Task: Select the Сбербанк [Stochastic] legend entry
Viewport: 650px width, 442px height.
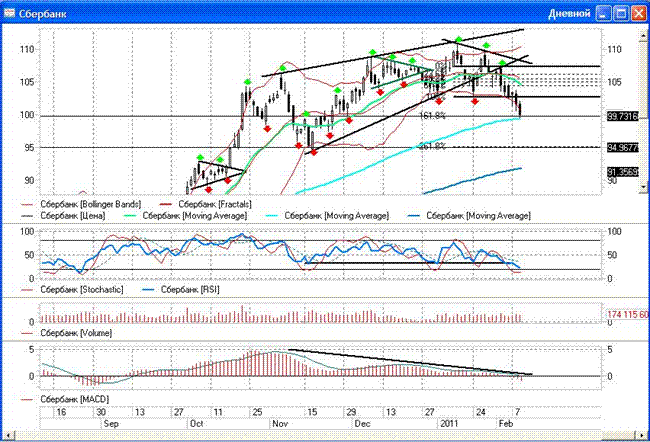Action: (72, 289)
